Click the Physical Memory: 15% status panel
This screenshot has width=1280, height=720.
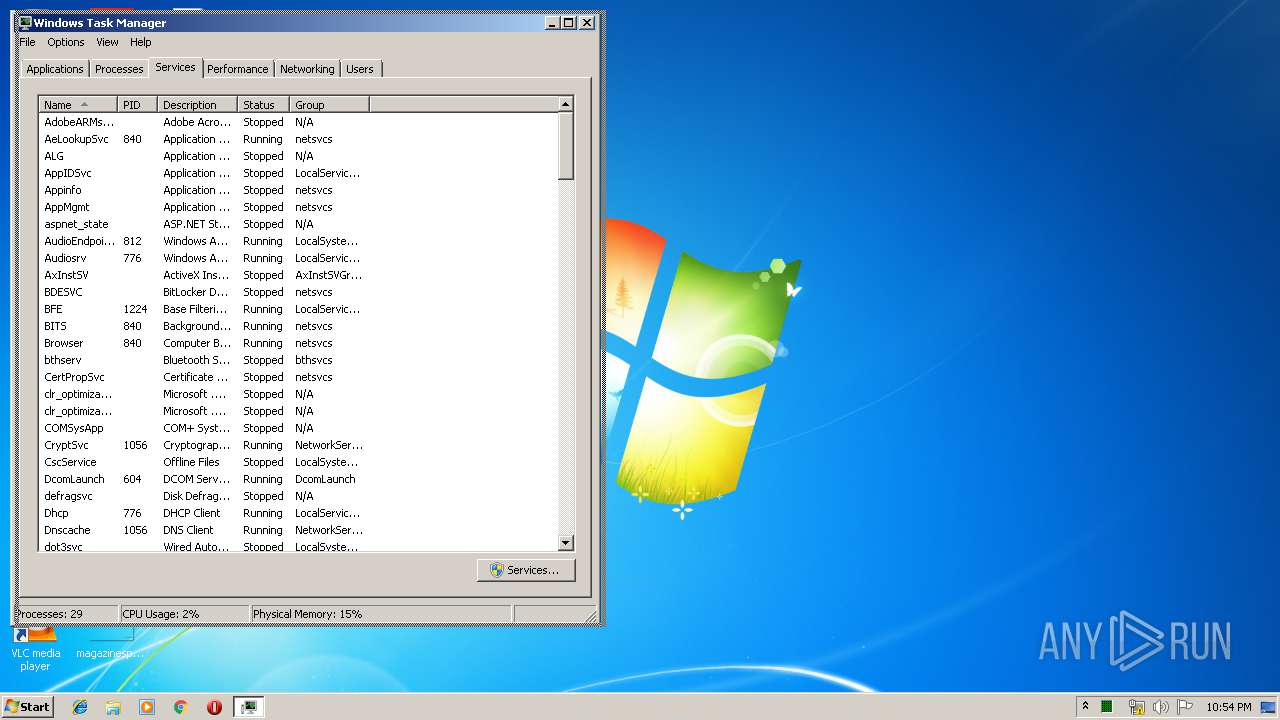pos(380,614)
